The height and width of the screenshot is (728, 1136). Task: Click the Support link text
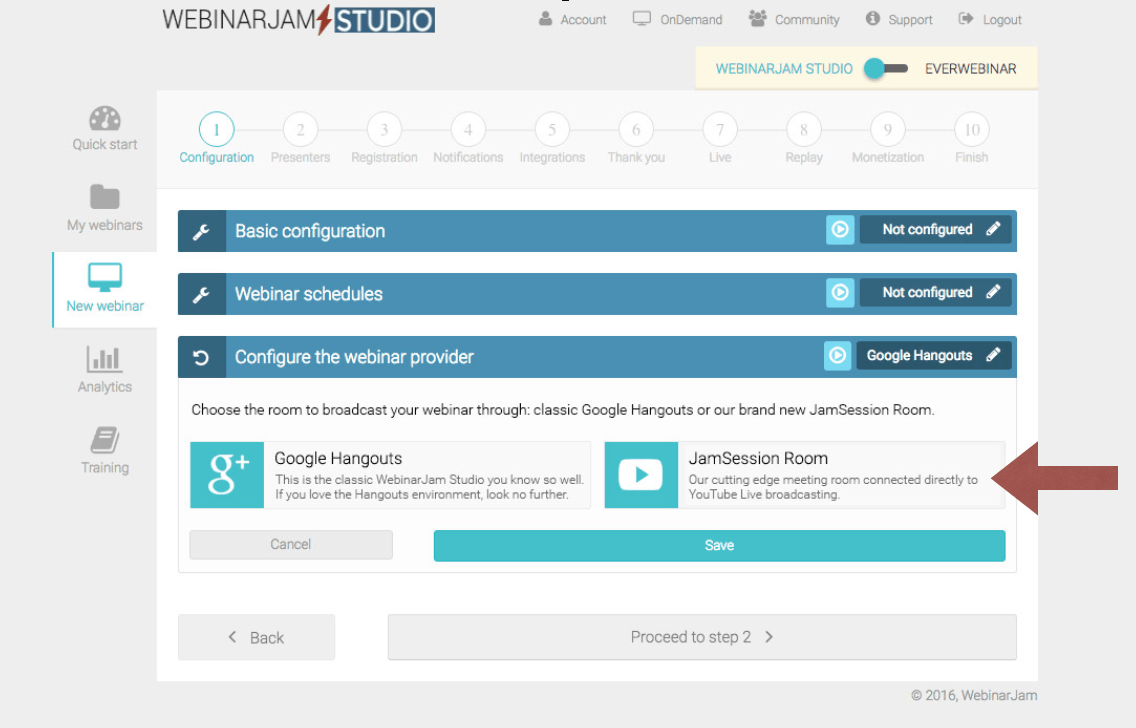pyautogui.click(x=910, y=20)
